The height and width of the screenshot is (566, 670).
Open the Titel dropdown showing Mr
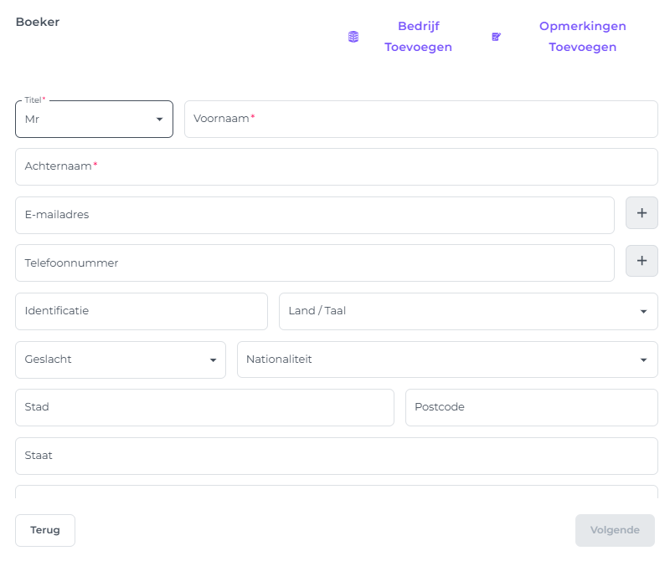click(x=94, y=119)
